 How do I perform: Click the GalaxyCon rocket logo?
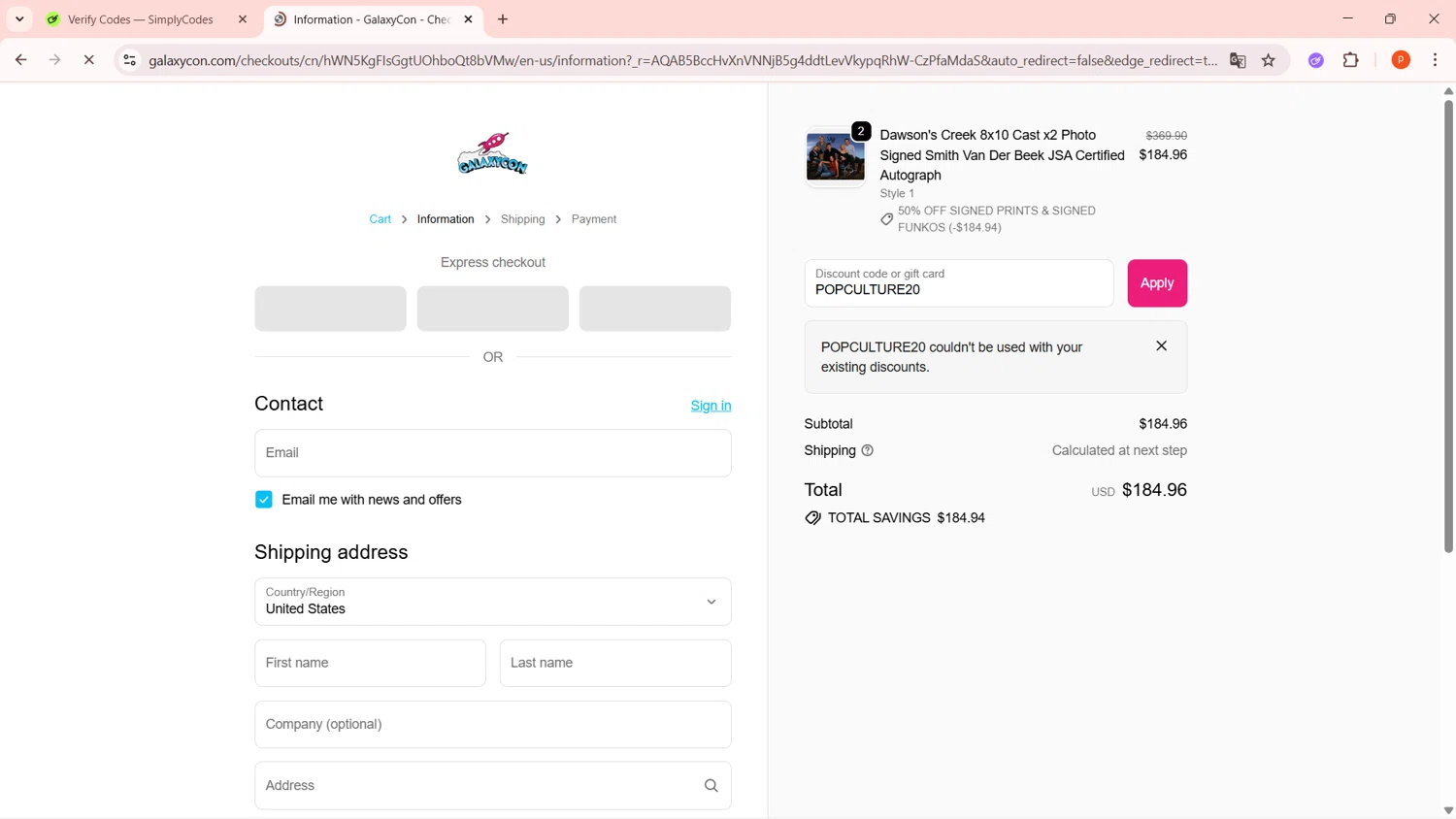coord(493,153)
